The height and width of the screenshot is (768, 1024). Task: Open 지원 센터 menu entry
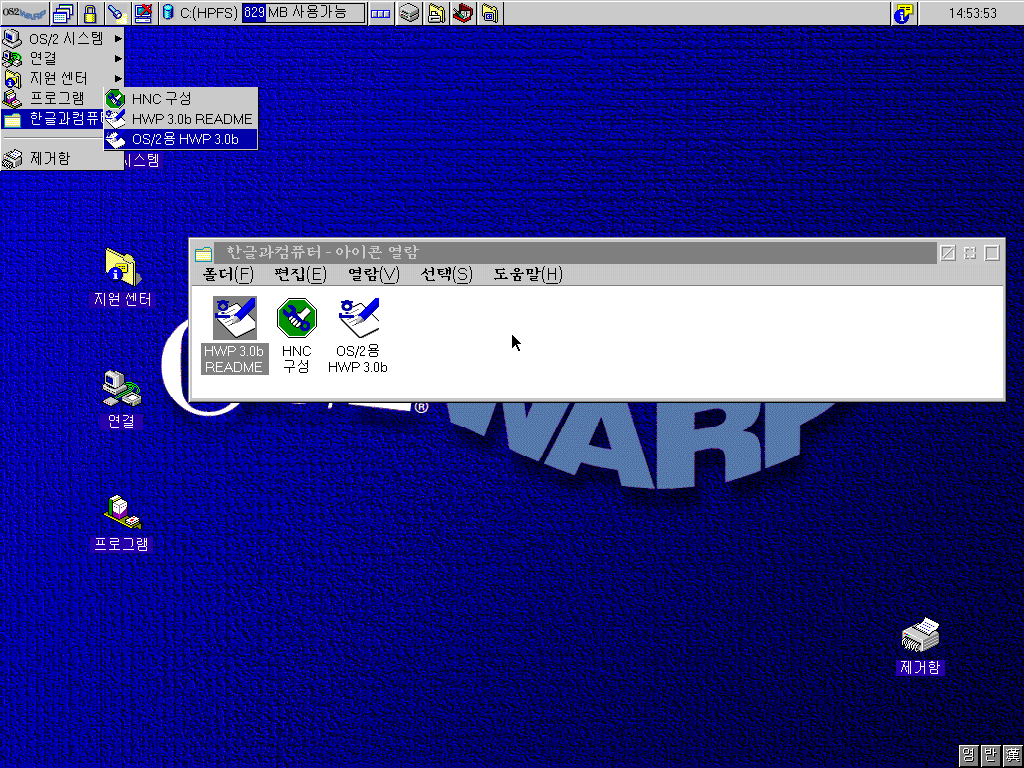(x=63, y=78)
